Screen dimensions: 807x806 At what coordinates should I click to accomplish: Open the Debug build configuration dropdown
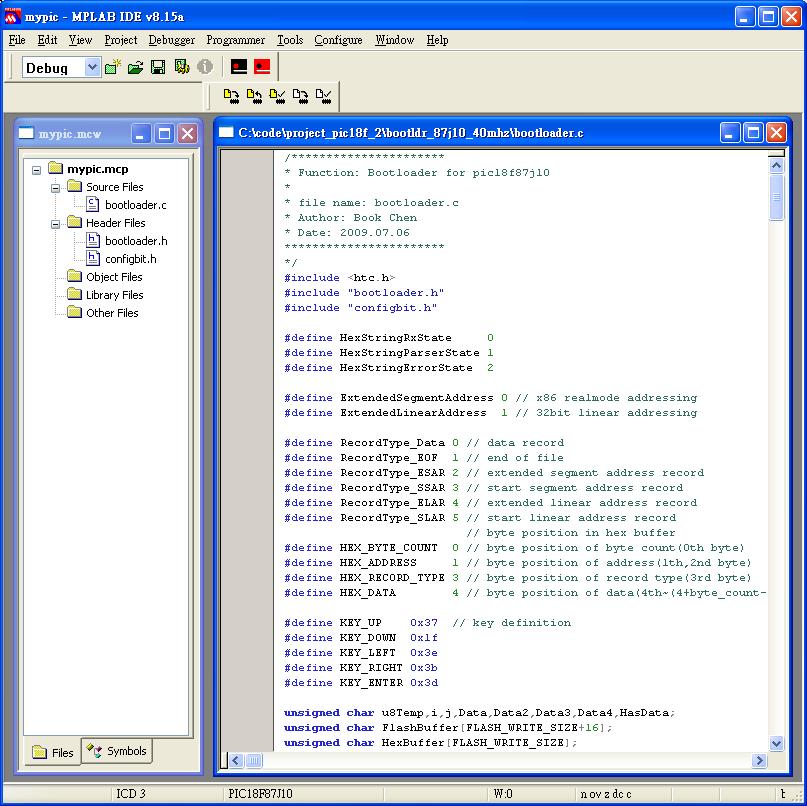93,67
